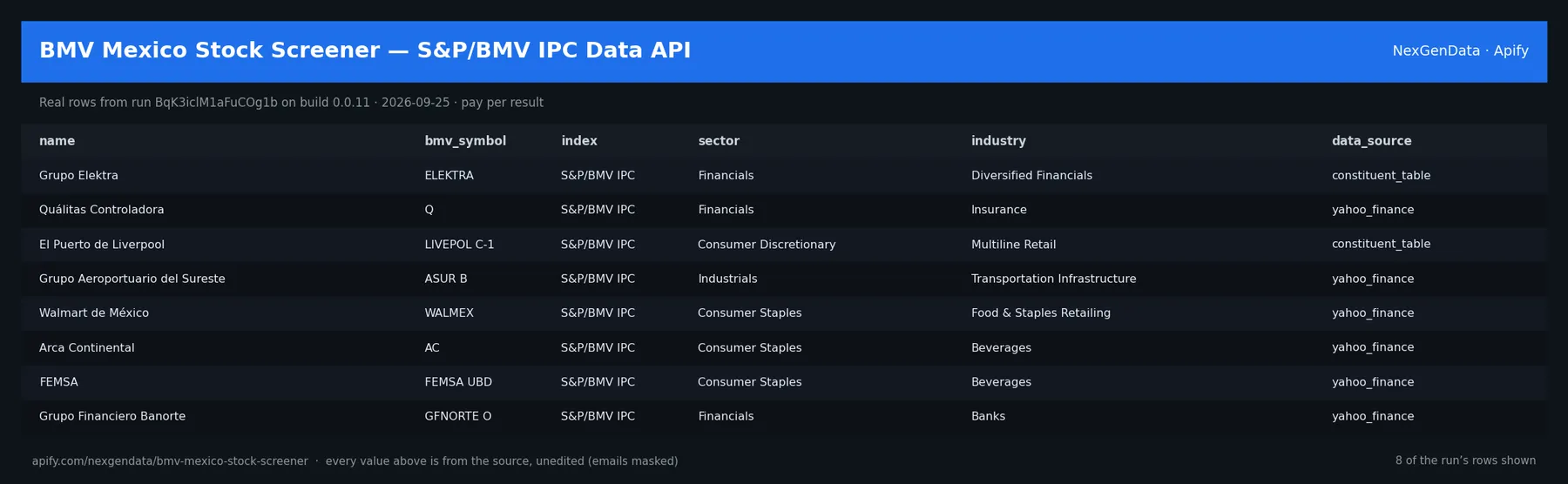Click 'Consumer Discretionary' sector cell
The image size is (1568, 484).
click(766, 245)
